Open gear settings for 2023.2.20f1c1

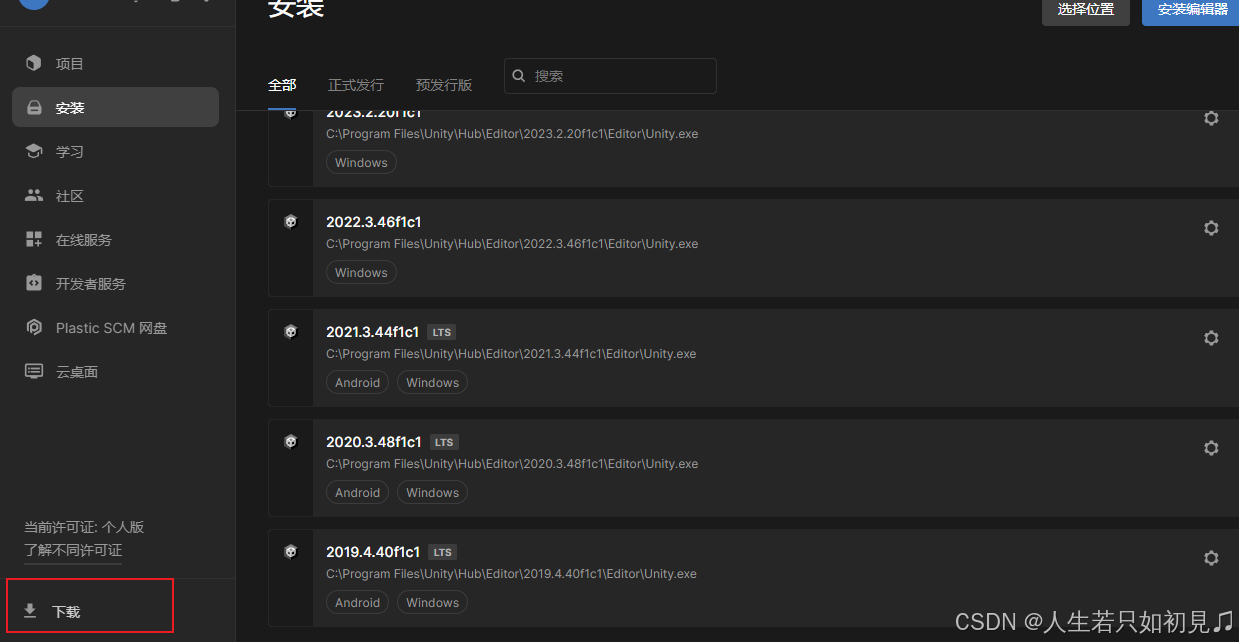(1211, 118)
